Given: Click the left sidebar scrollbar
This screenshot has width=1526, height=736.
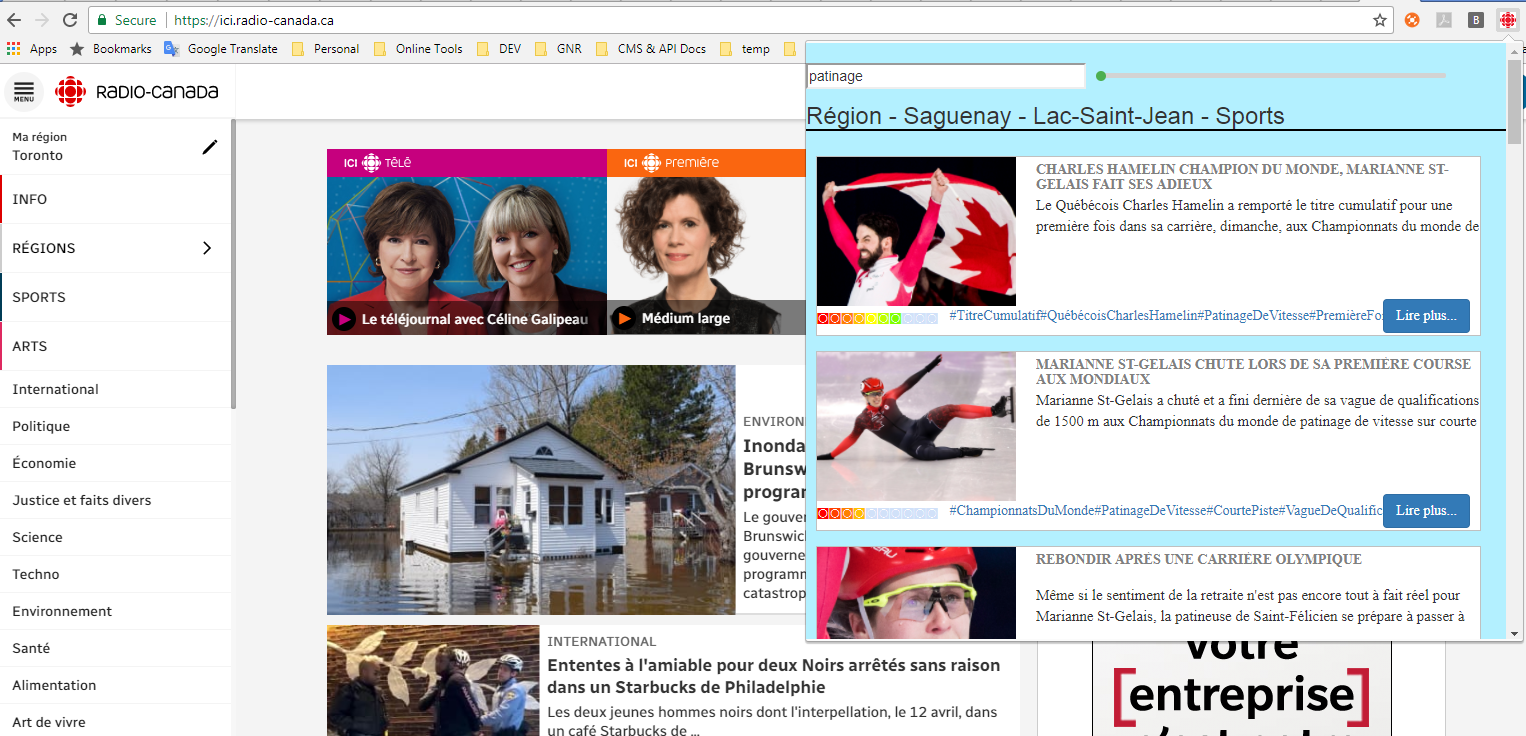Looking at the screenshot, I should tap(234, 264).
